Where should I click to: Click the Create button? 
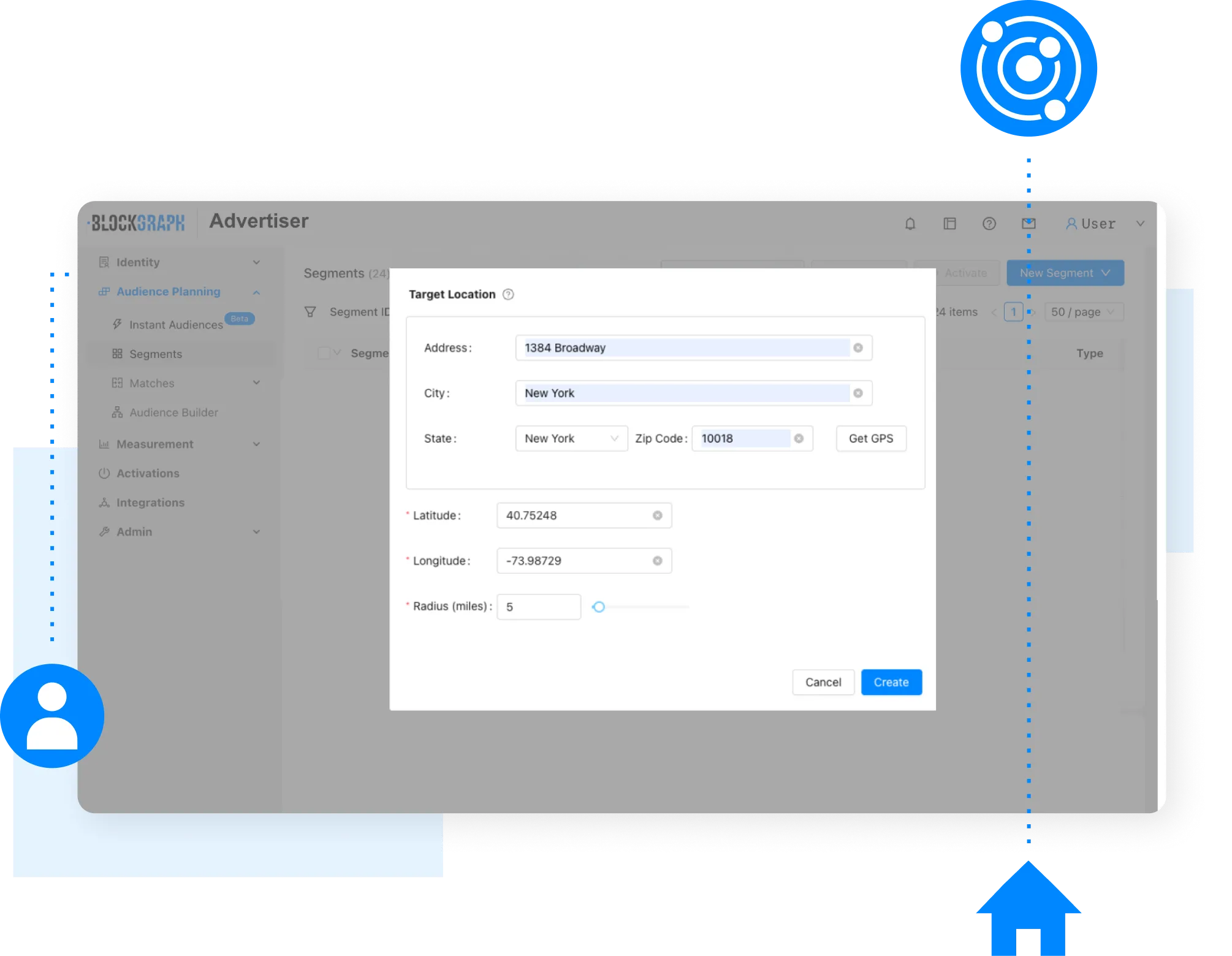tap(891, 682)
